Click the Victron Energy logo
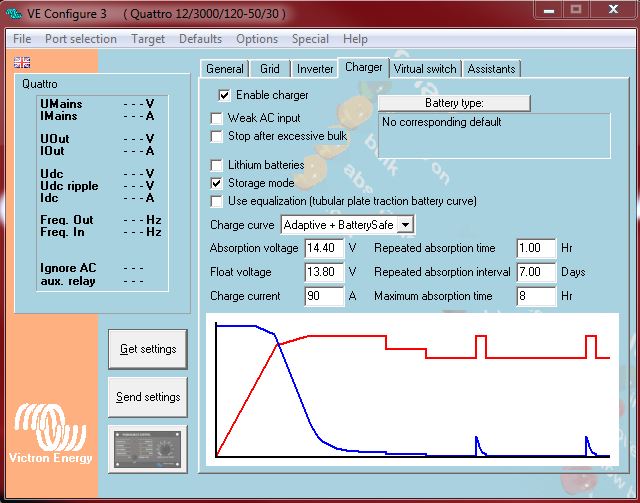This screenshot has width=640, height=503. [51, 434]
